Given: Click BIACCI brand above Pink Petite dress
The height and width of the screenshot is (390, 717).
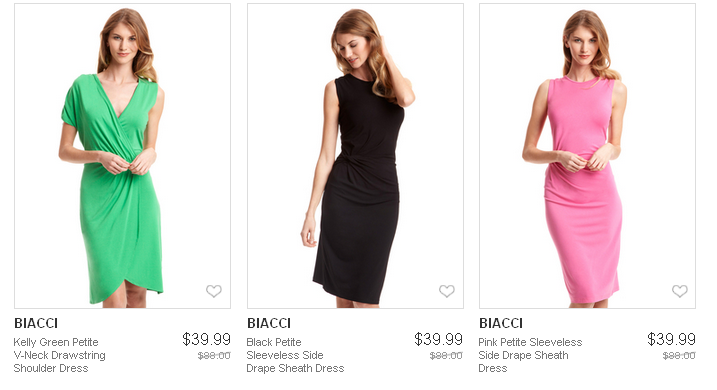Looking at the screenshot, I should coord(501,323).
